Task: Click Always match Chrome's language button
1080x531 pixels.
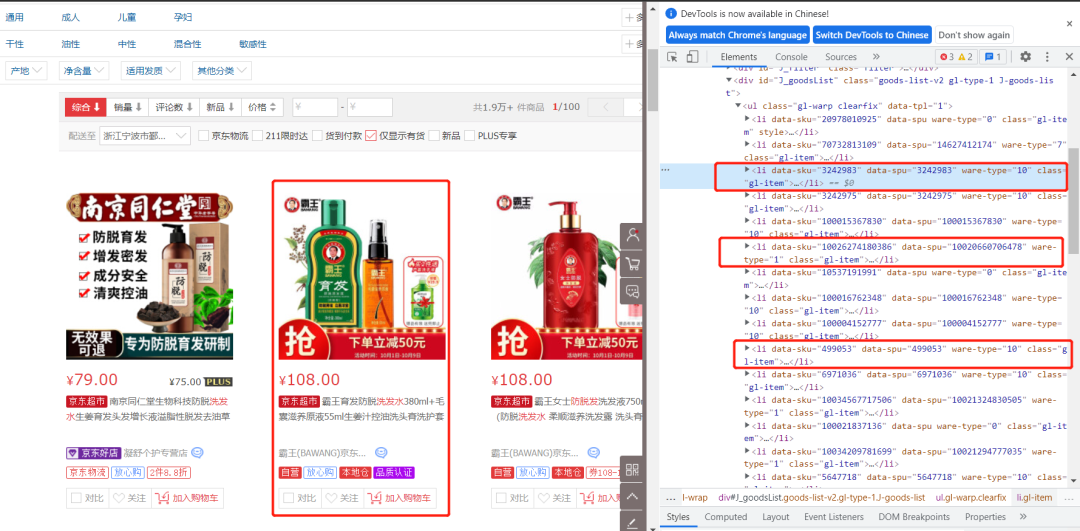Action: [x=738, y=34]
